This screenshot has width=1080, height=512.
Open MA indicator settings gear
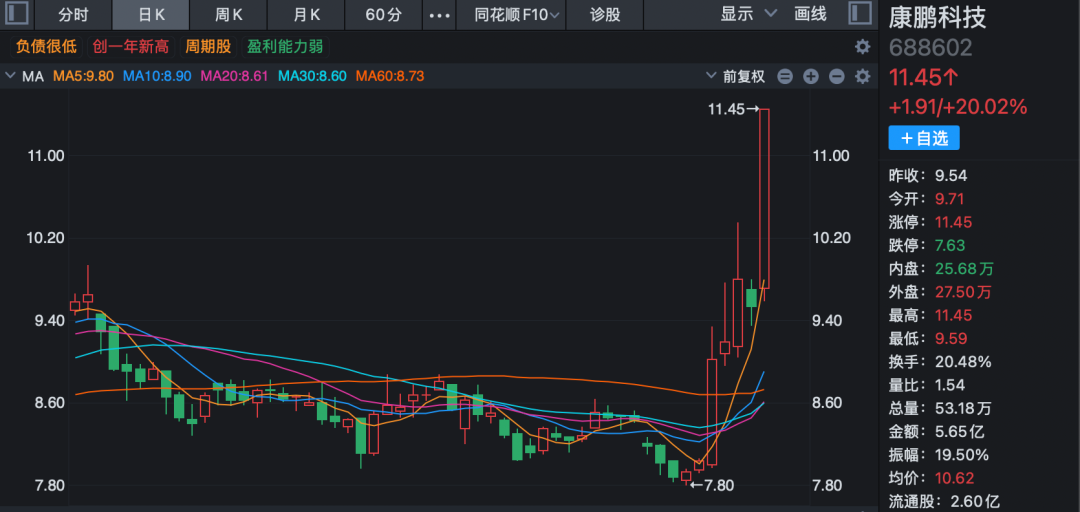(862, 76)
